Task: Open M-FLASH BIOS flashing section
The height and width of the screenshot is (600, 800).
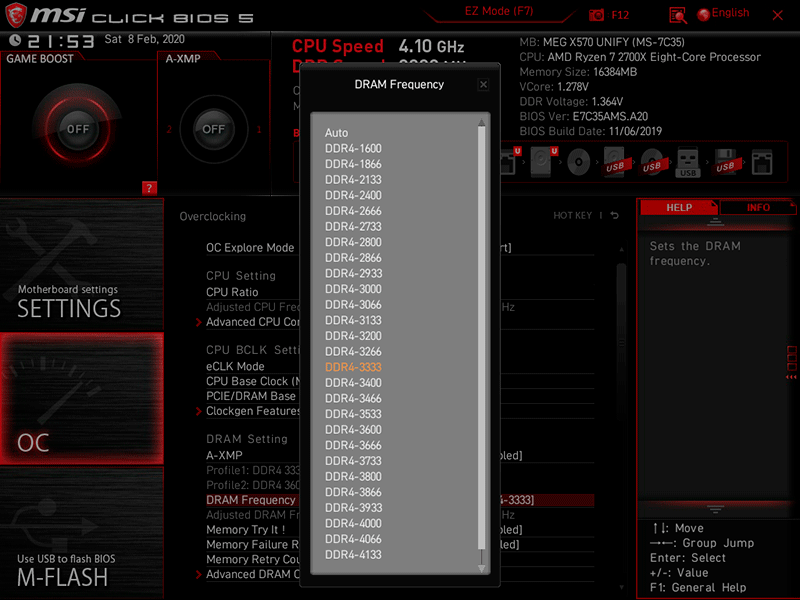Action: coord(82,533)
